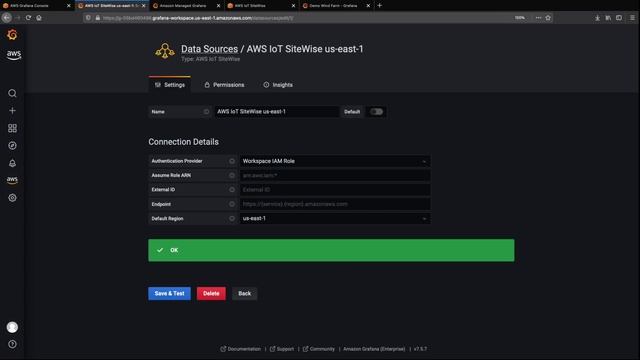Viewport: 640px width, 360px height.
Task: Click the Default Region info icon
Action: click(x=232, y=218)
